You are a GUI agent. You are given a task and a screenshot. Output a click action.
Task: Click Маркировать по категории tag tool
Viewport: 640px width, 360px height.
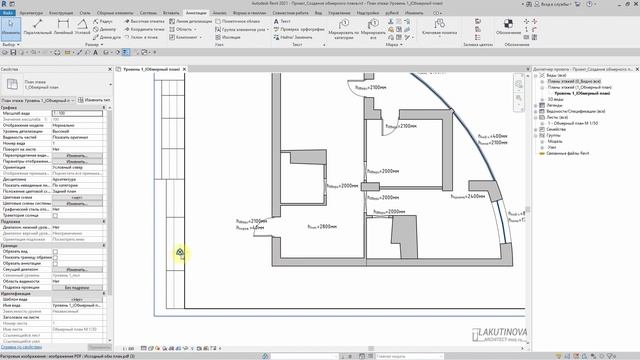(x=344, y=28)
